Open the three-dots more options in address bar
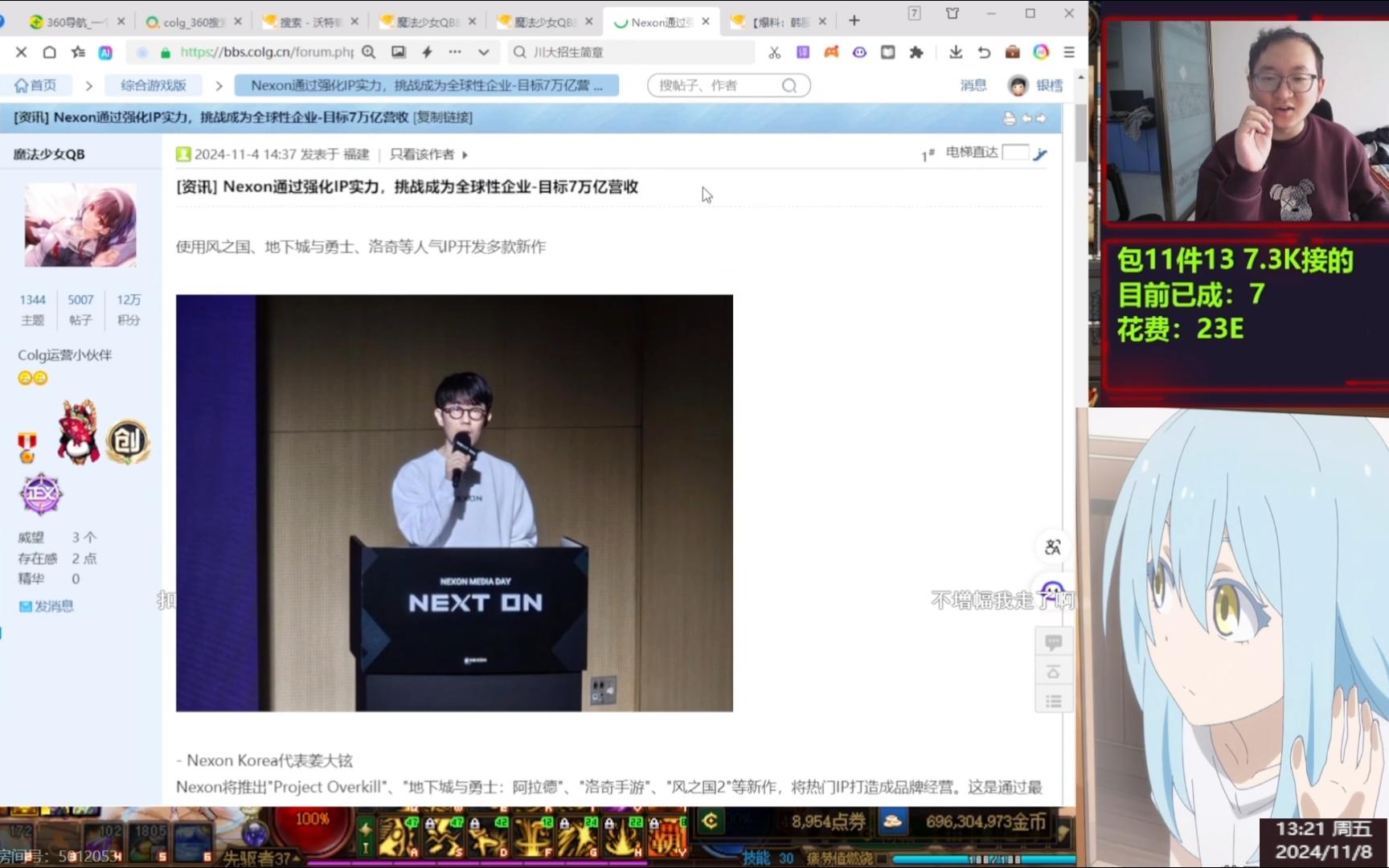1389x868 pixels. coord(455,52)
